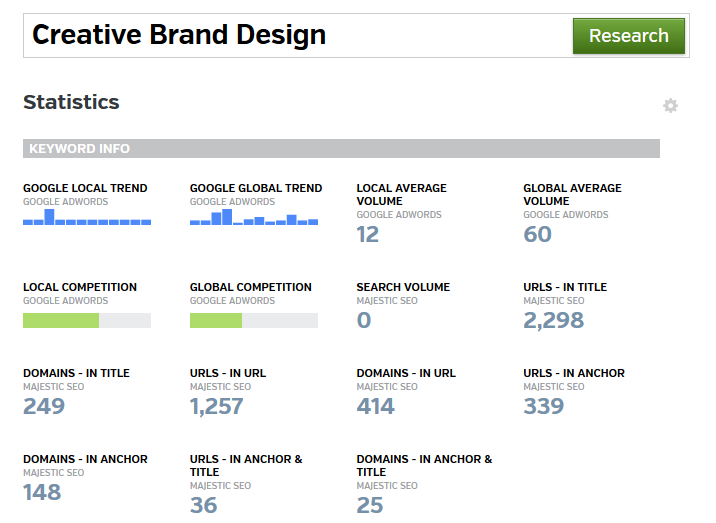Click the Global Average Volume value 60

pos(537,234)
